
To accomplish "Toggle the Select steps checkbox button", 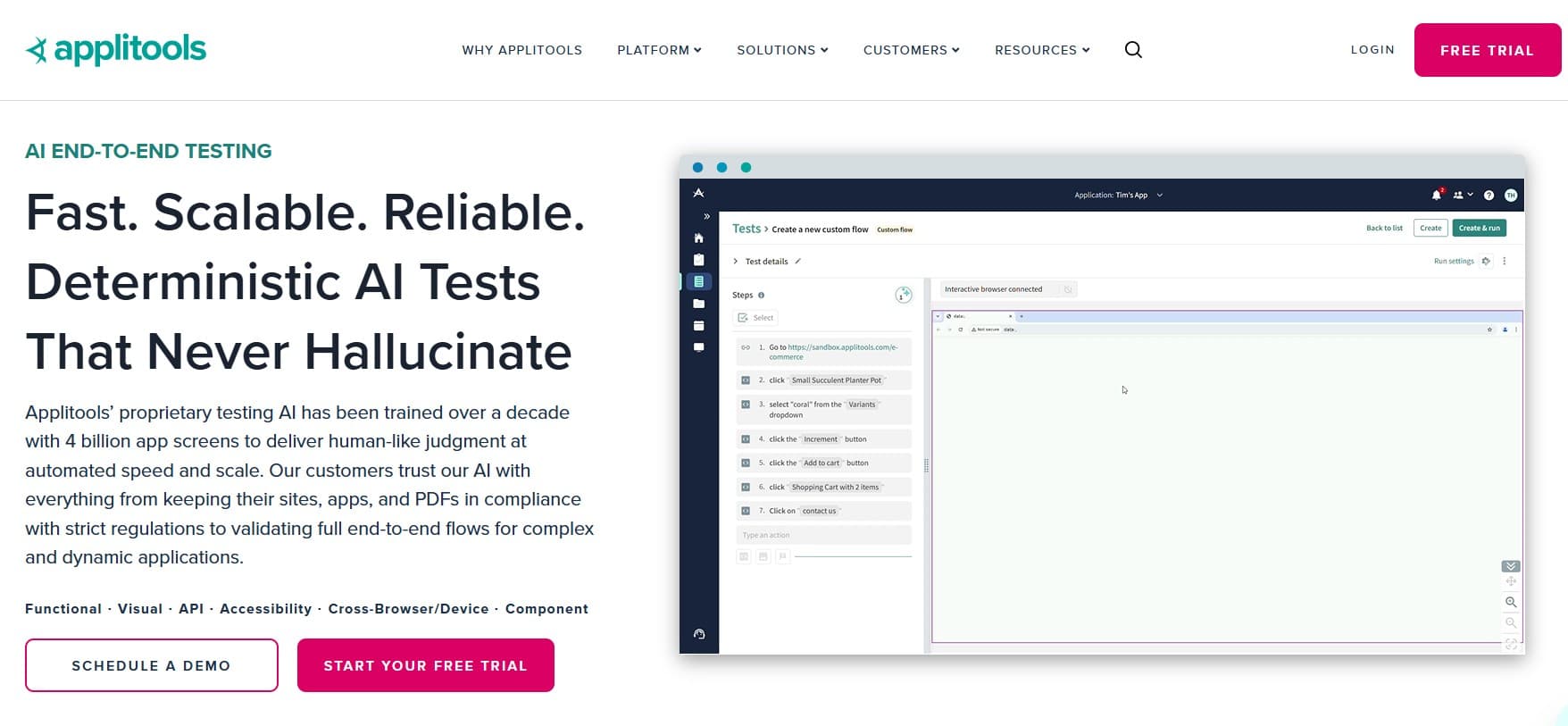I will coord(756,318).
